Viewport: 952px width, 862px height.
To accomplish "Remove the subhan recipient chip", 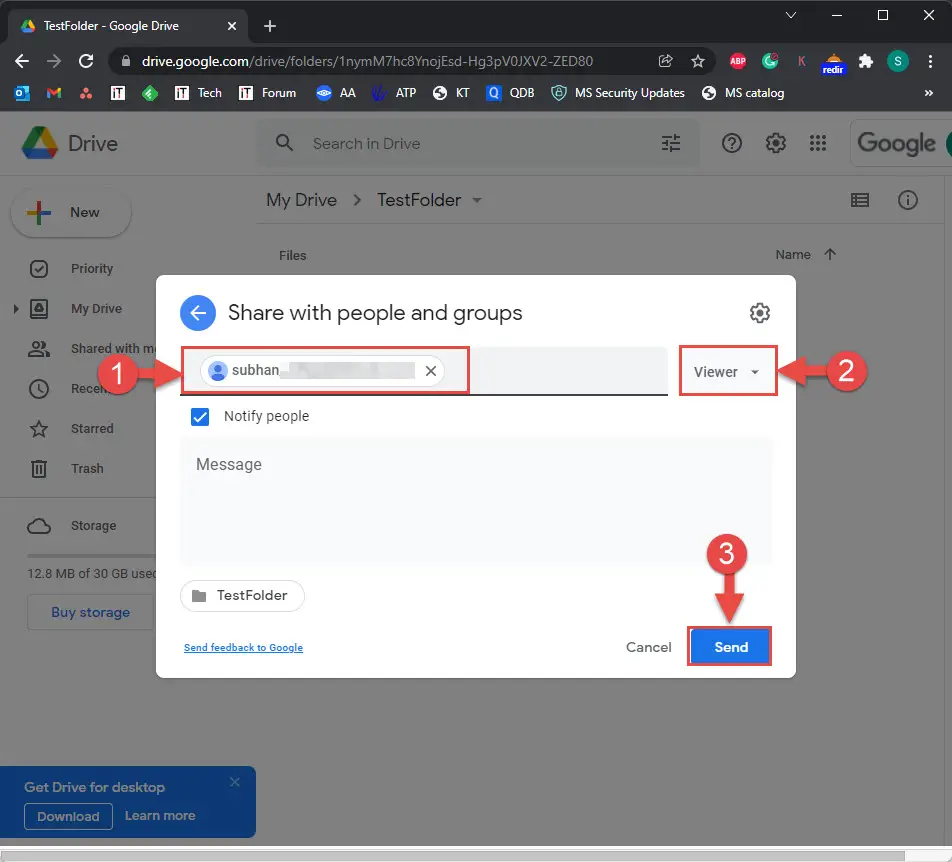I will [x=431, y=371].
